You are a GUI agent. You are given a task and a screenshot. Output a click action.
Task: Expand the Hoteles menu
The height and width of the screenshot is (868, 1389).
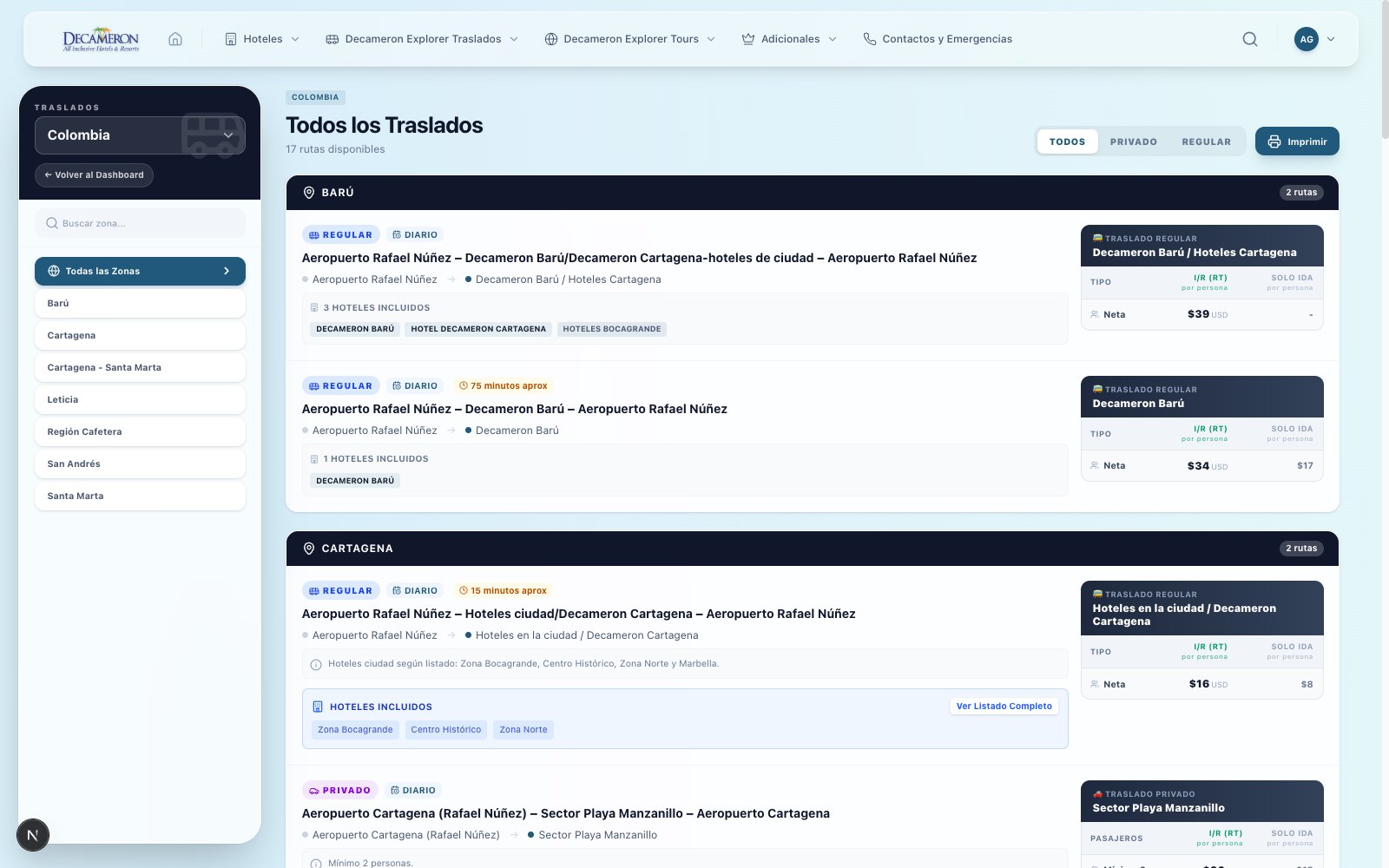tap(262, 39)
